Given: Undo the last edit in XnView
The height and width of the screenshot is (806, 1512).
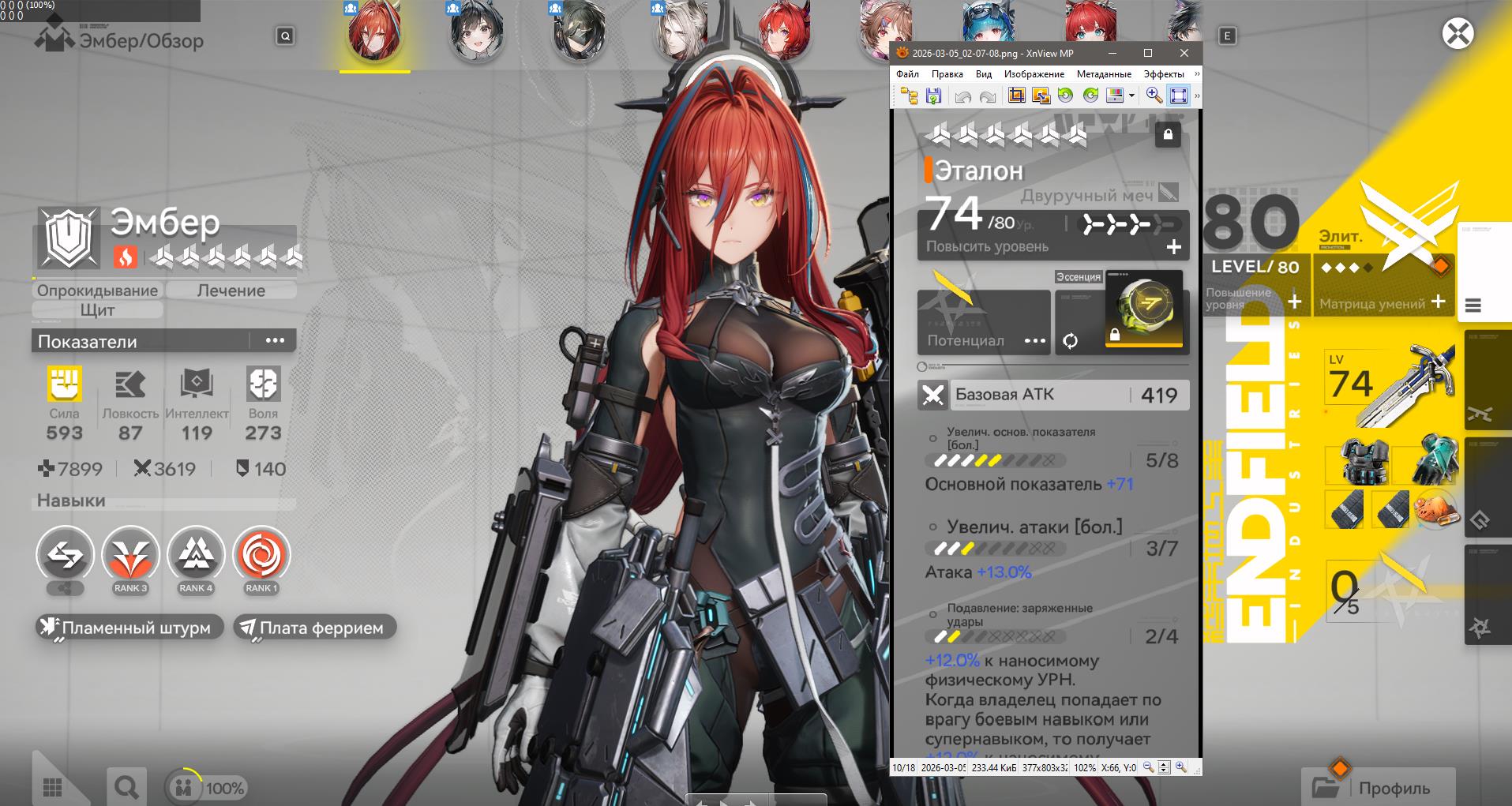Looking at the screenshot, I should (962, 96).
